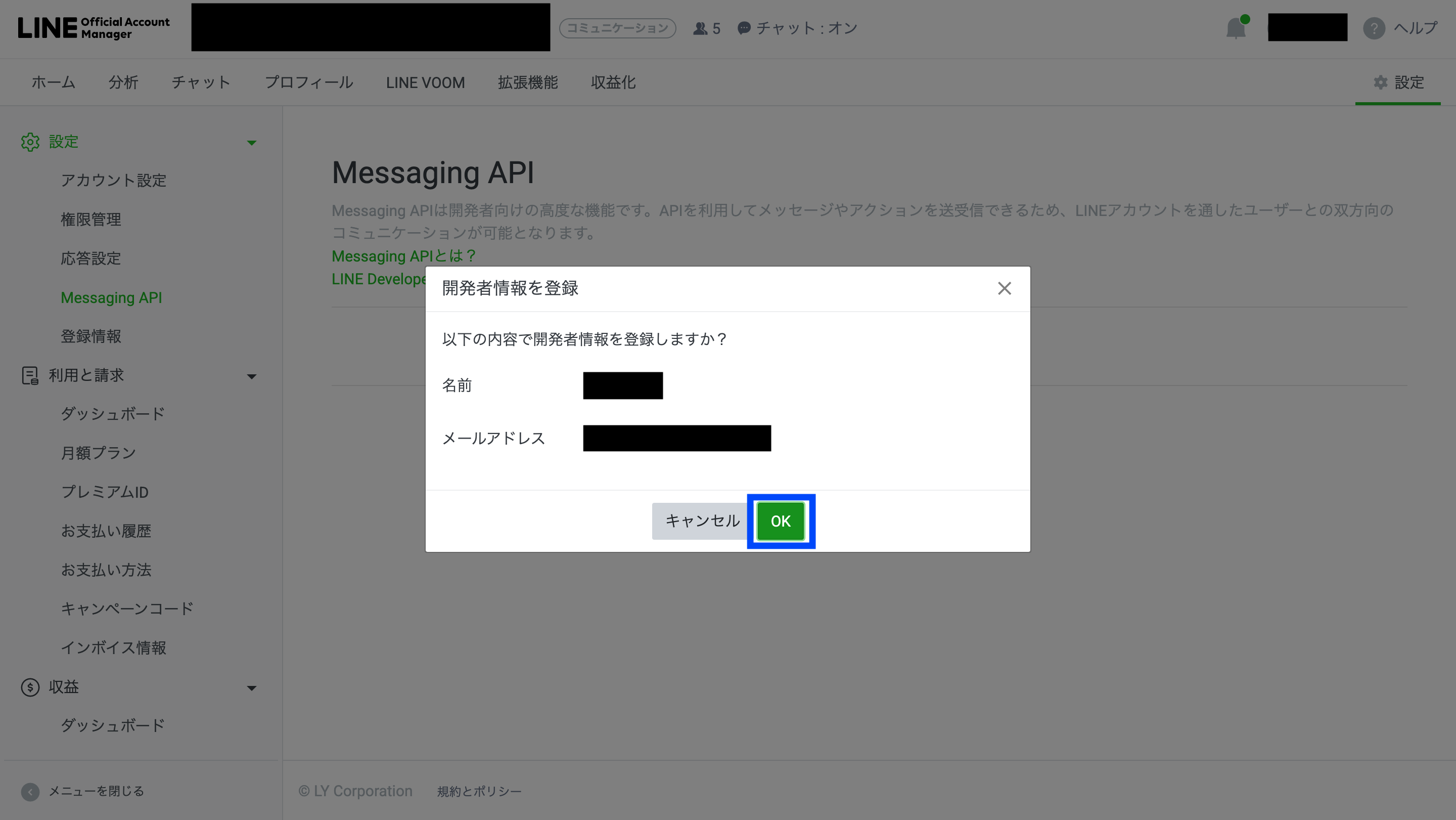
Task: Click the 収益 dollar coin icon
Action: coord(30,687)
